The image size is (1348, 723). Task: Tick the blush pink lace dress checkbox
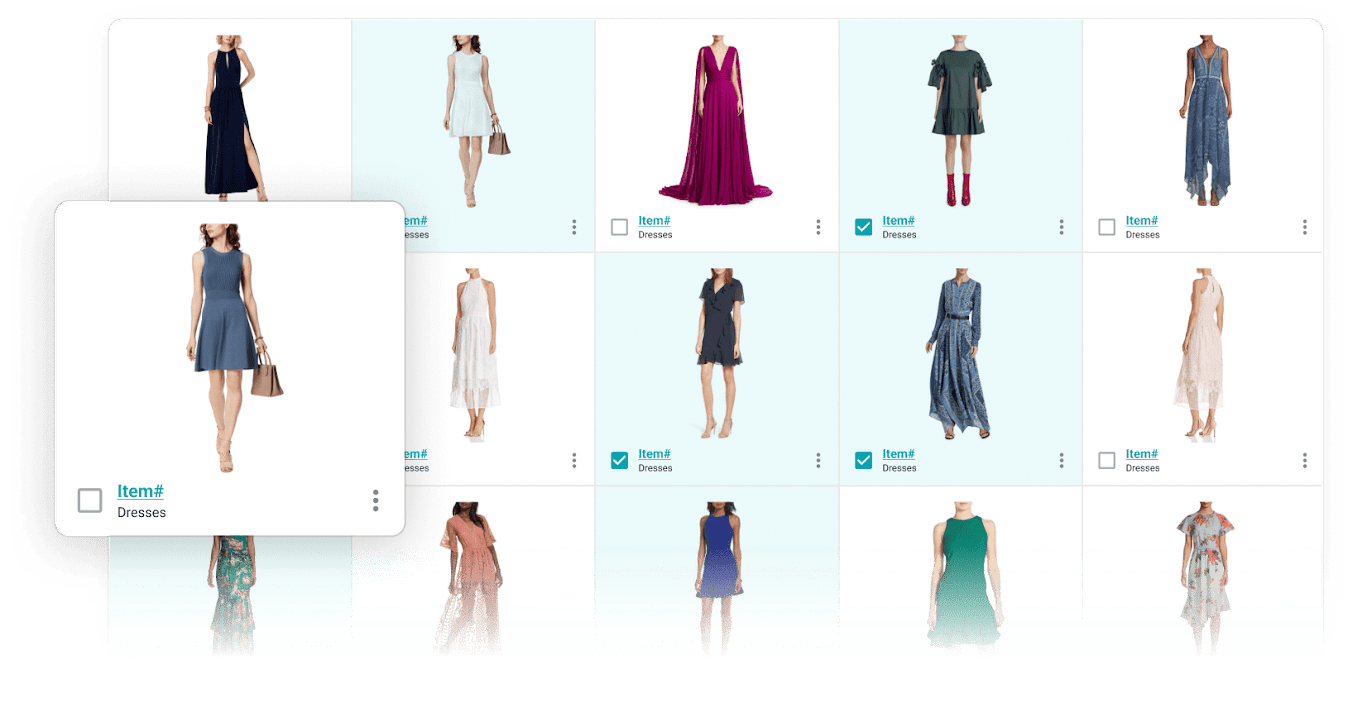pos(1107,460)
